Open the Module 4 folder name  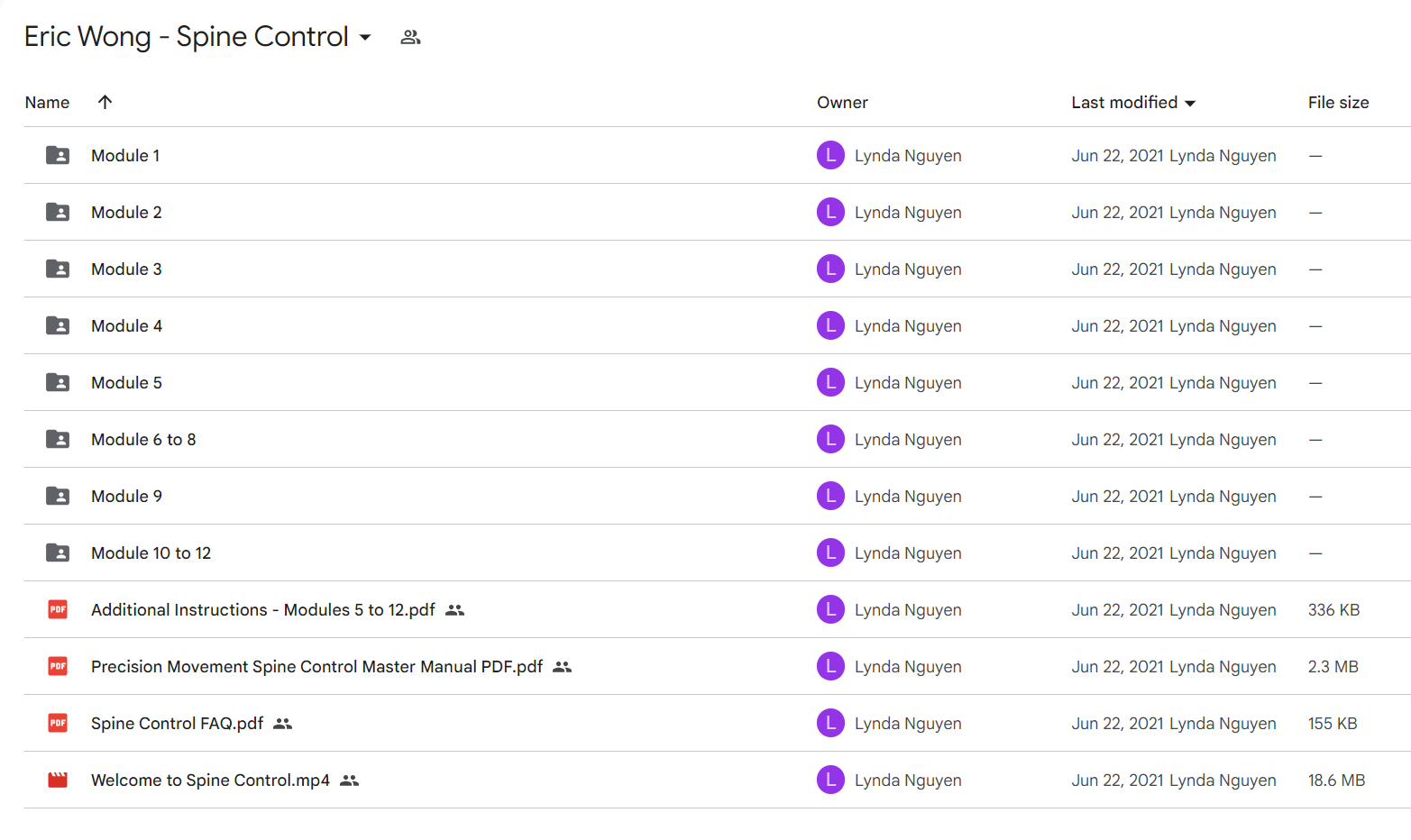(x=126, y=326)
